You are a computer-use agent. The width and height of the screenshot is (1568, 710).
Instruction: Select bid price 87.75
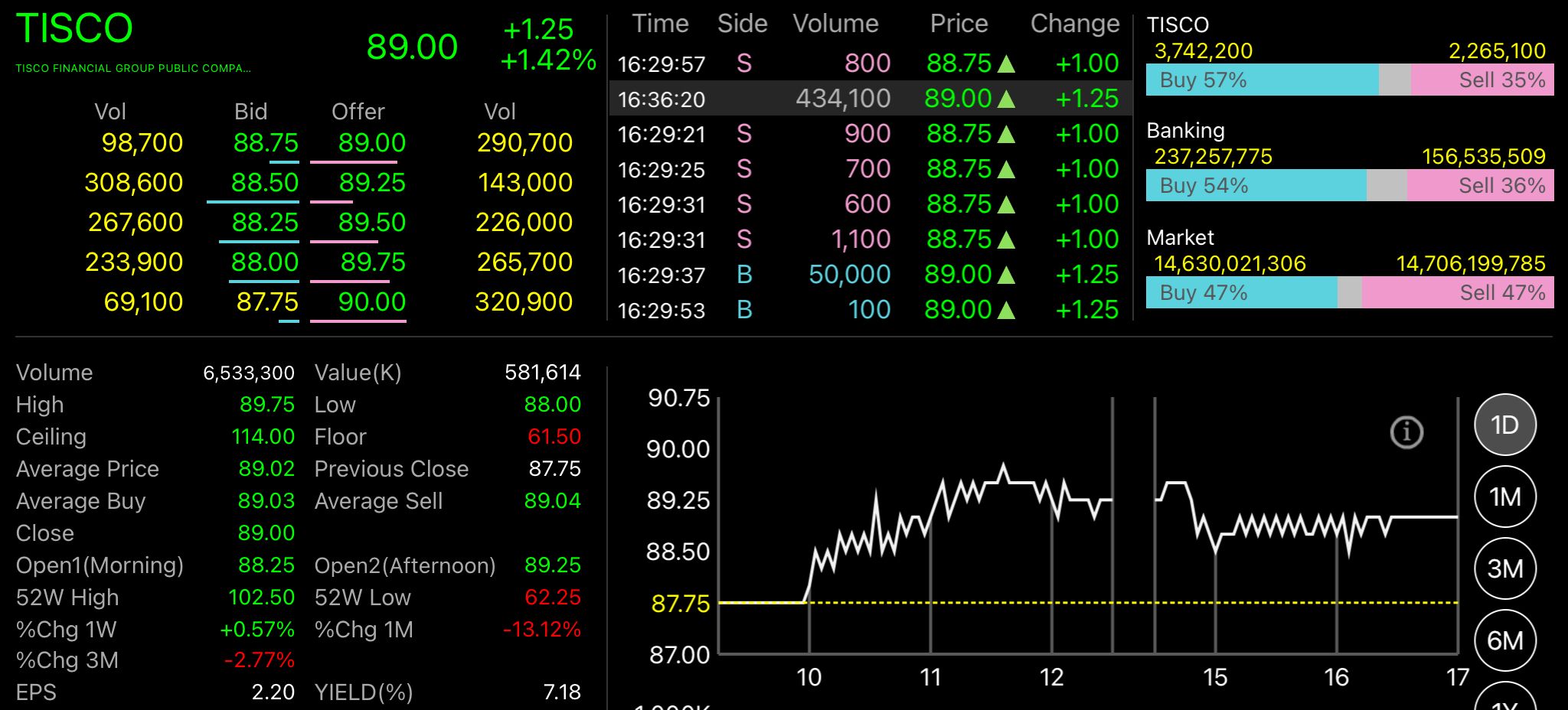267,302
